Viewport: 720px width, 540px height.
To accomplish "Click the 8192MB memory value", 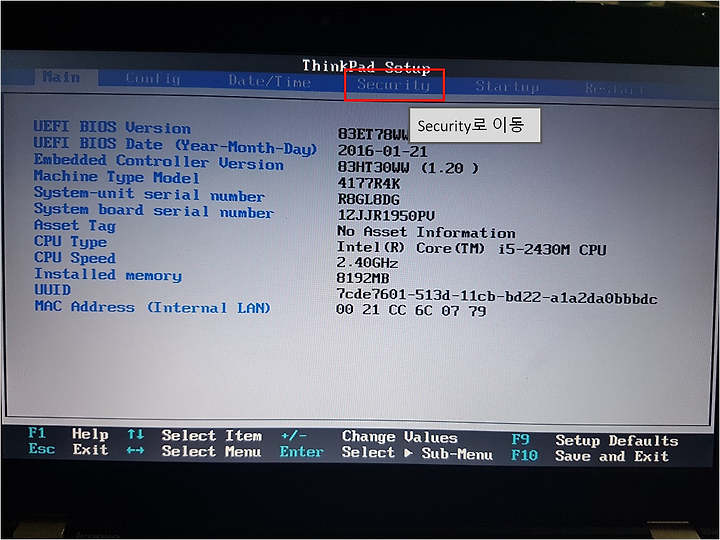I will point(363,278).
